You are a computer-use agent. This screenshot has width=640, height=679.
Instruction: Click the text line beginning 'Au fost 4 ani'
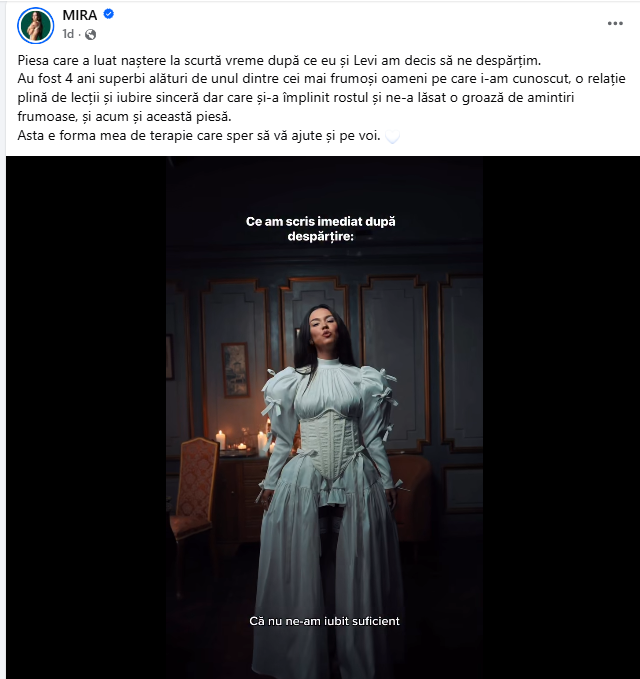point(321,79)
